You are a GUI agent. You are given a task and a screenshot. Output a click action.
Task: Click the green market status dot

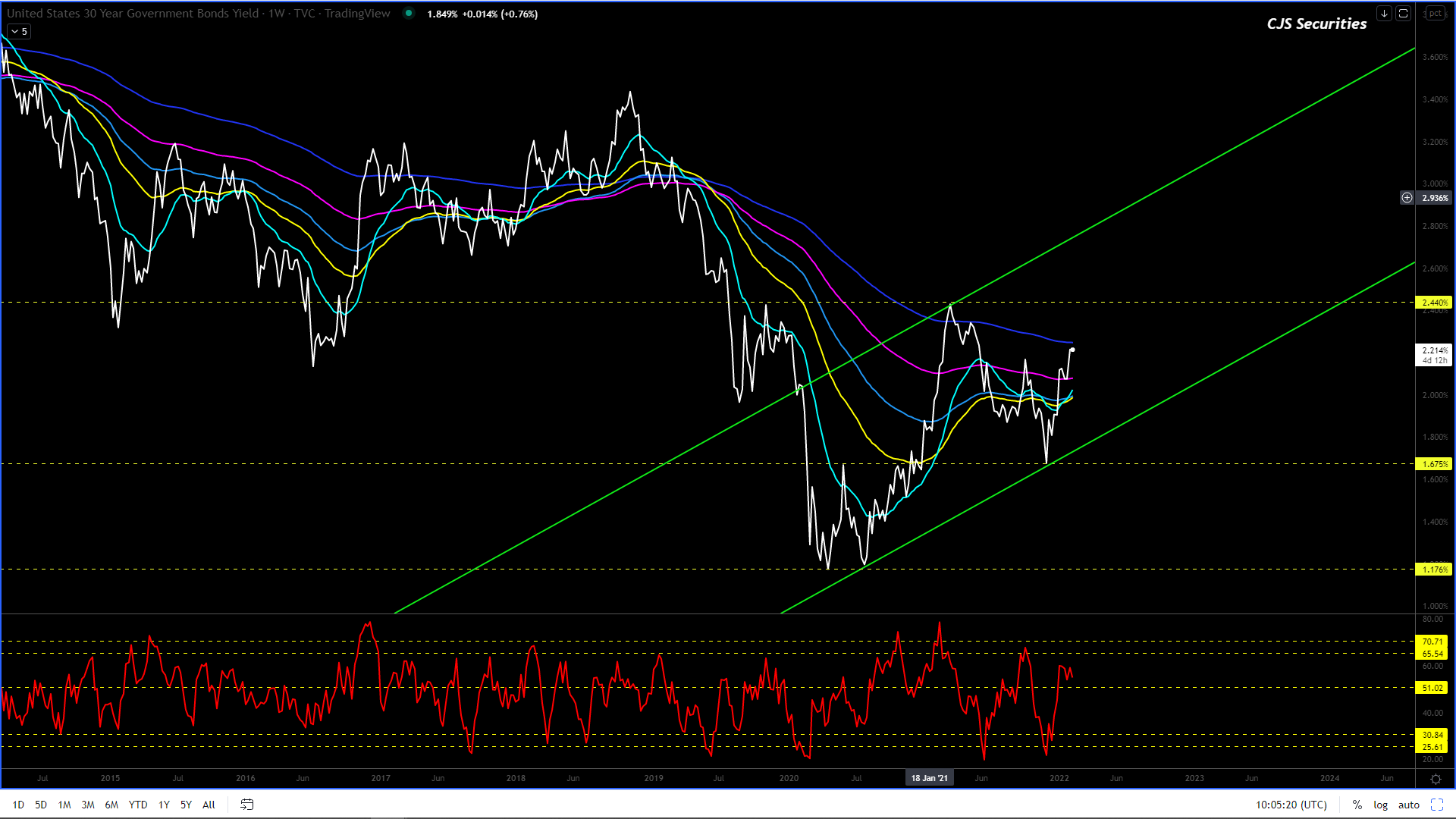point(409,13)
